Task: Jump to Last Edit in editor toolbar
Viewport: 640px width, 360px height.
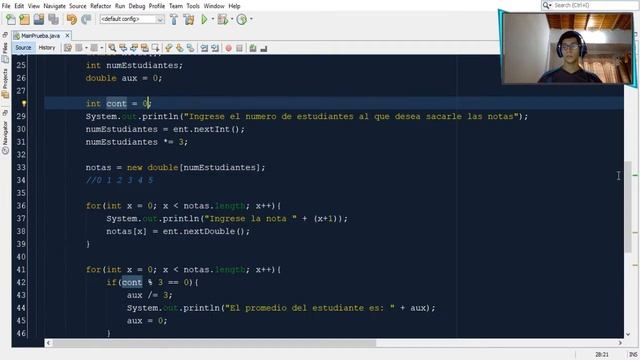Action: tap(68, 48)
